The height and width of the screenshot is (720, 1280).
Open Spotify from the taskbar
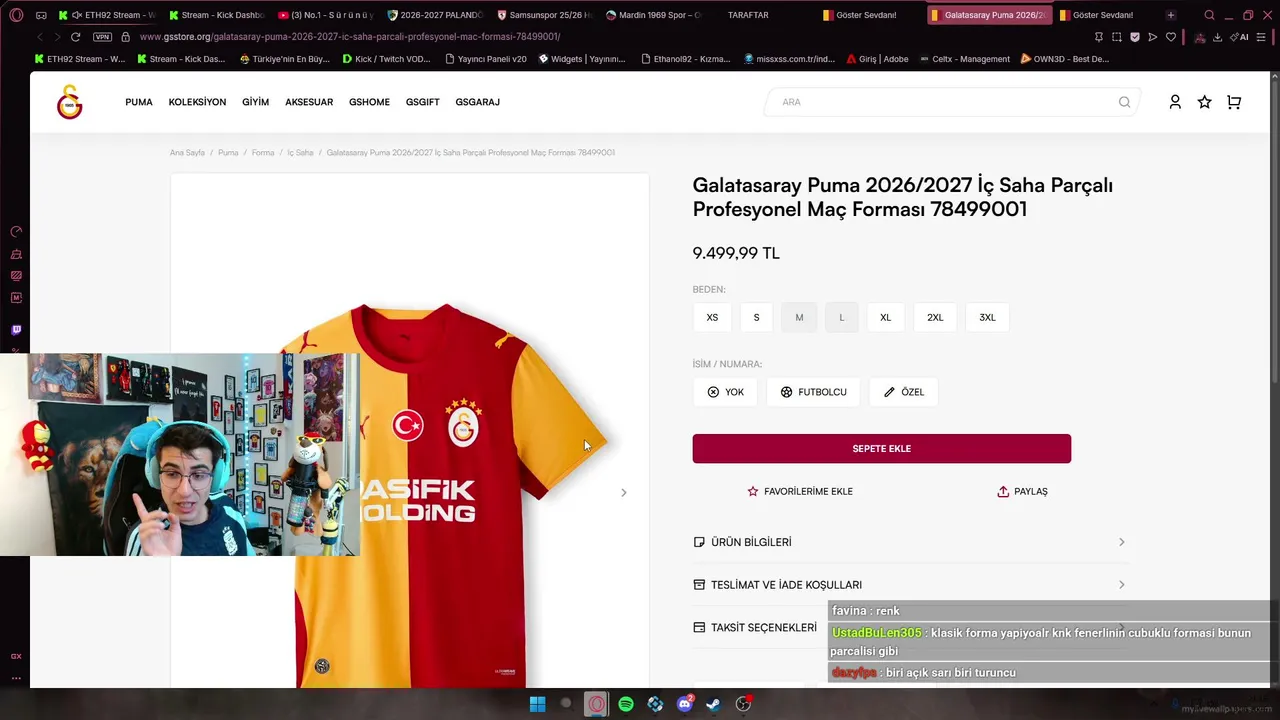click(626, 704)
